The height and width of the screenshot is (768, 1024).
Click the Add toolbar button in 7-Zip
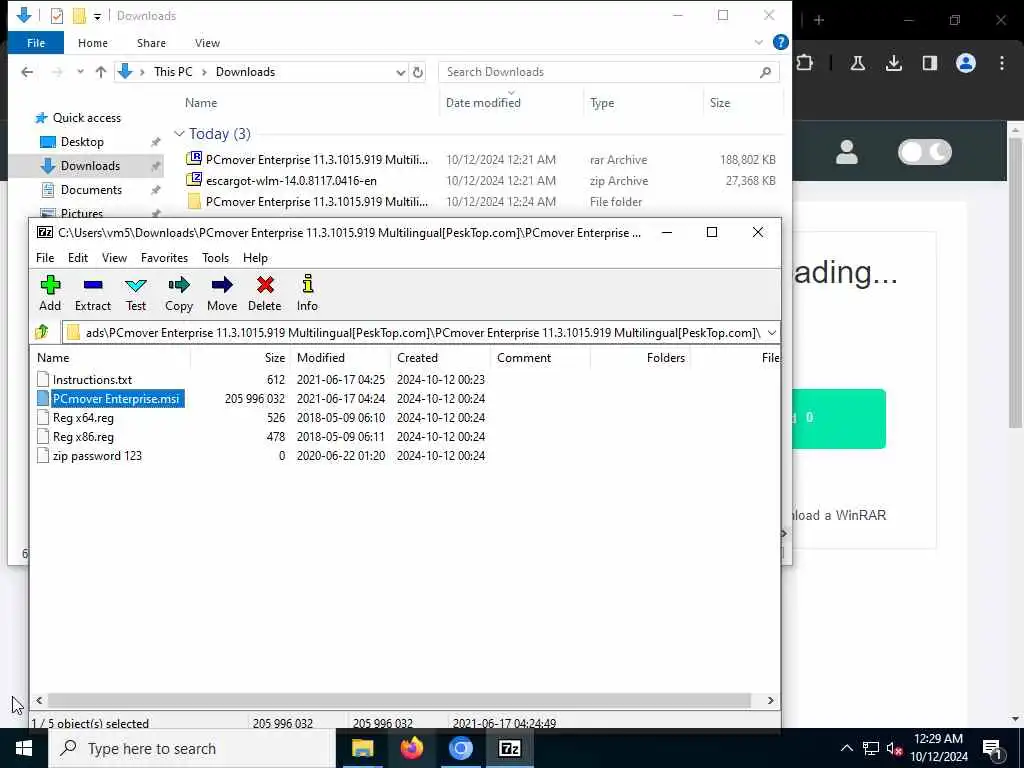(50, 293)
